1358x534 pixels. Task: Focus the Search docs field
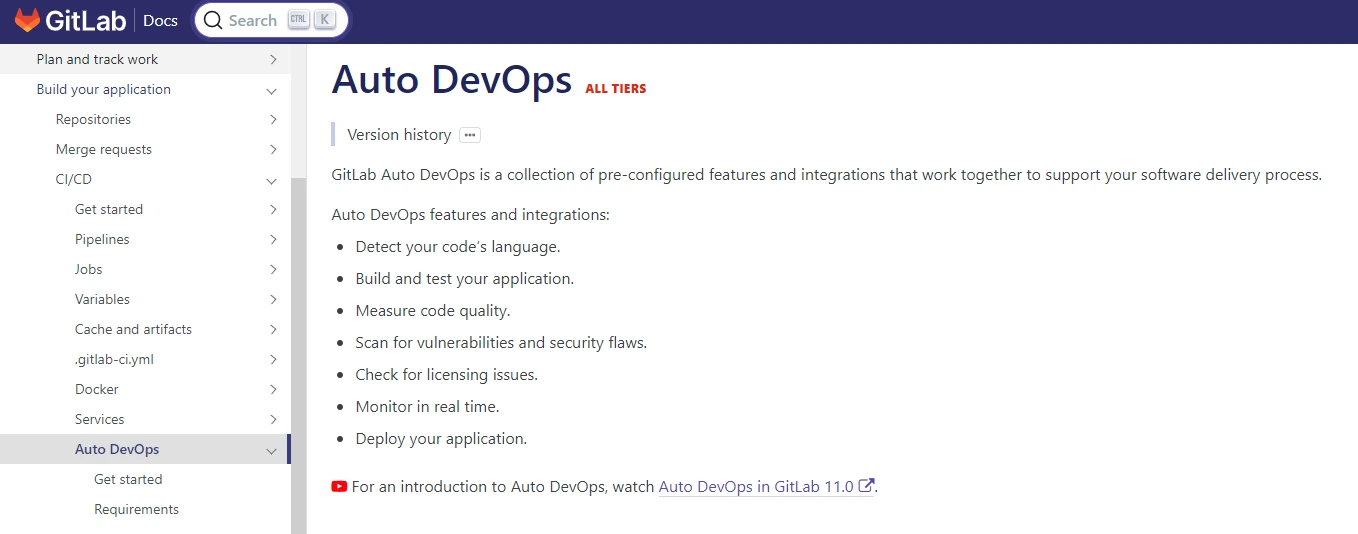coord(271,20)
